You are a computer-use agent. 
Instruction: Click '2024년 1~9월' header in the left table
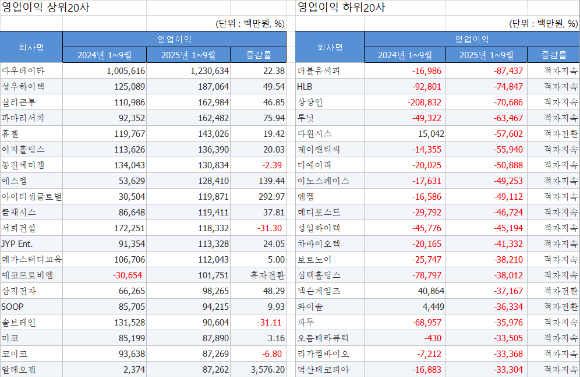(x=105, y=55)
